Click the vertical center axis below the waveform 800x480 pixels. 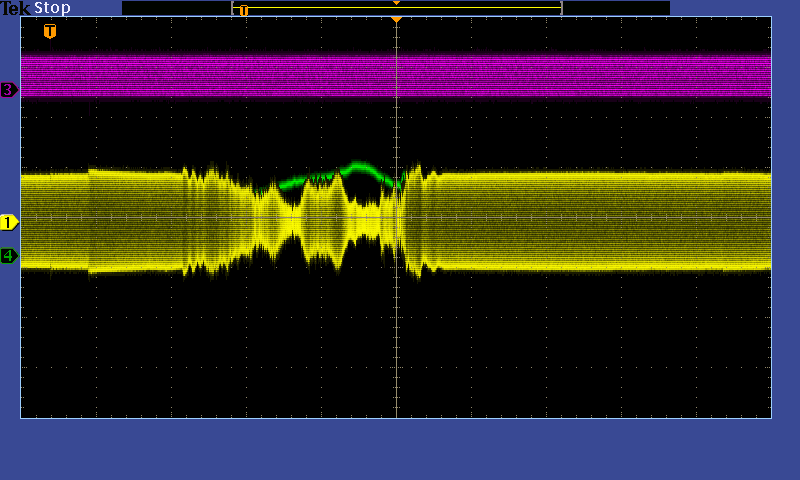pos(396,350)
